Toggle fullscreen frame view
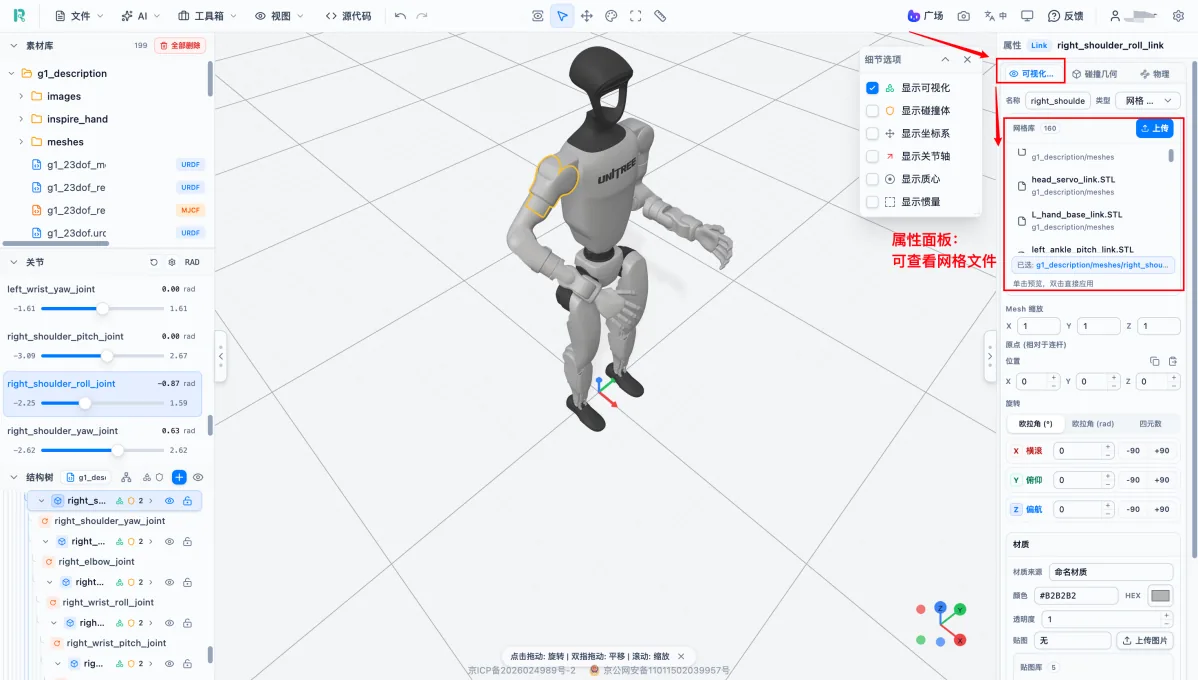Screen dimensions: 1198x680 click(x=636, y=16)
